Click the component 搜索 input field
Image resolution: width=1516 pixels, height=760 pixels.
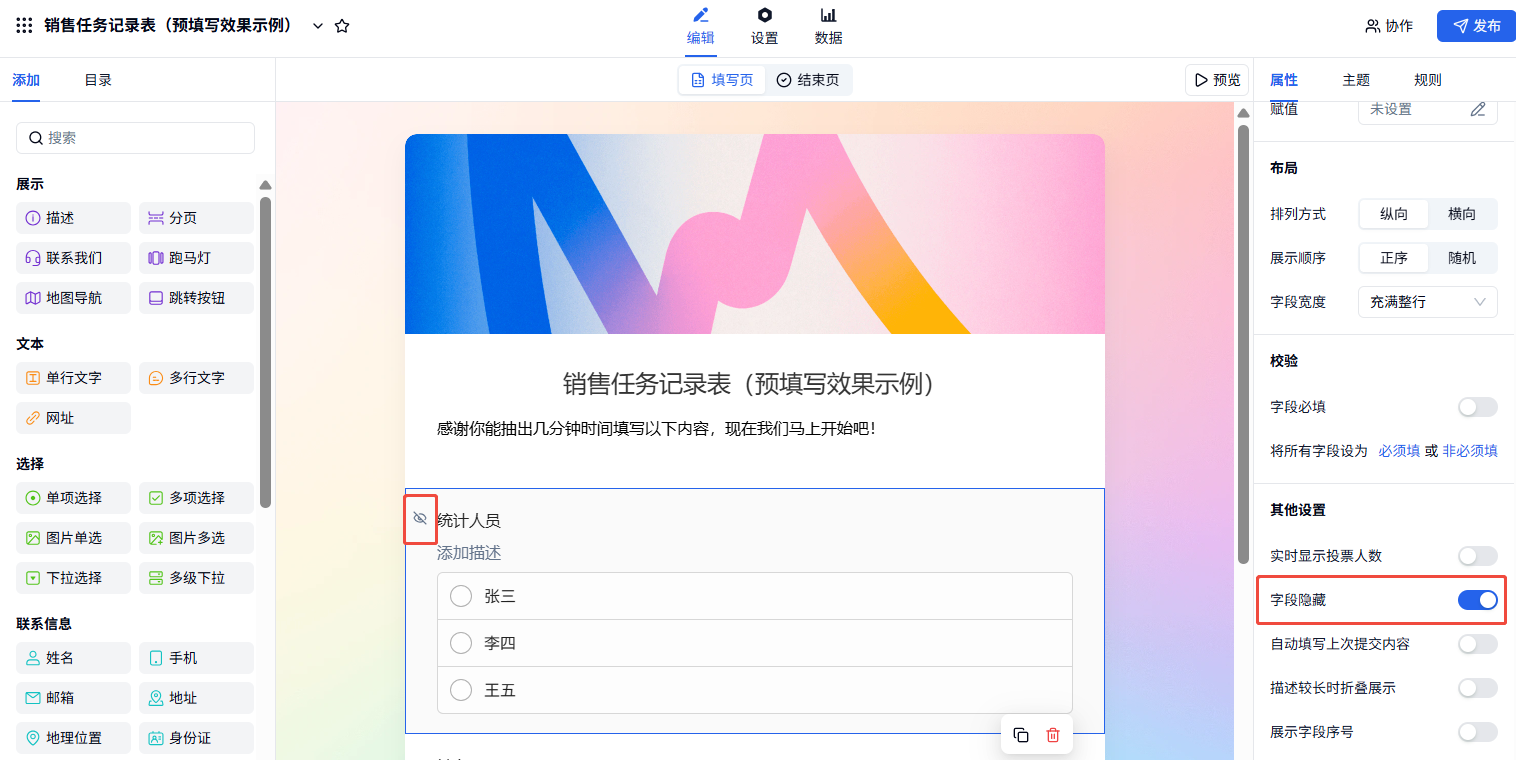tap(135, 138)
